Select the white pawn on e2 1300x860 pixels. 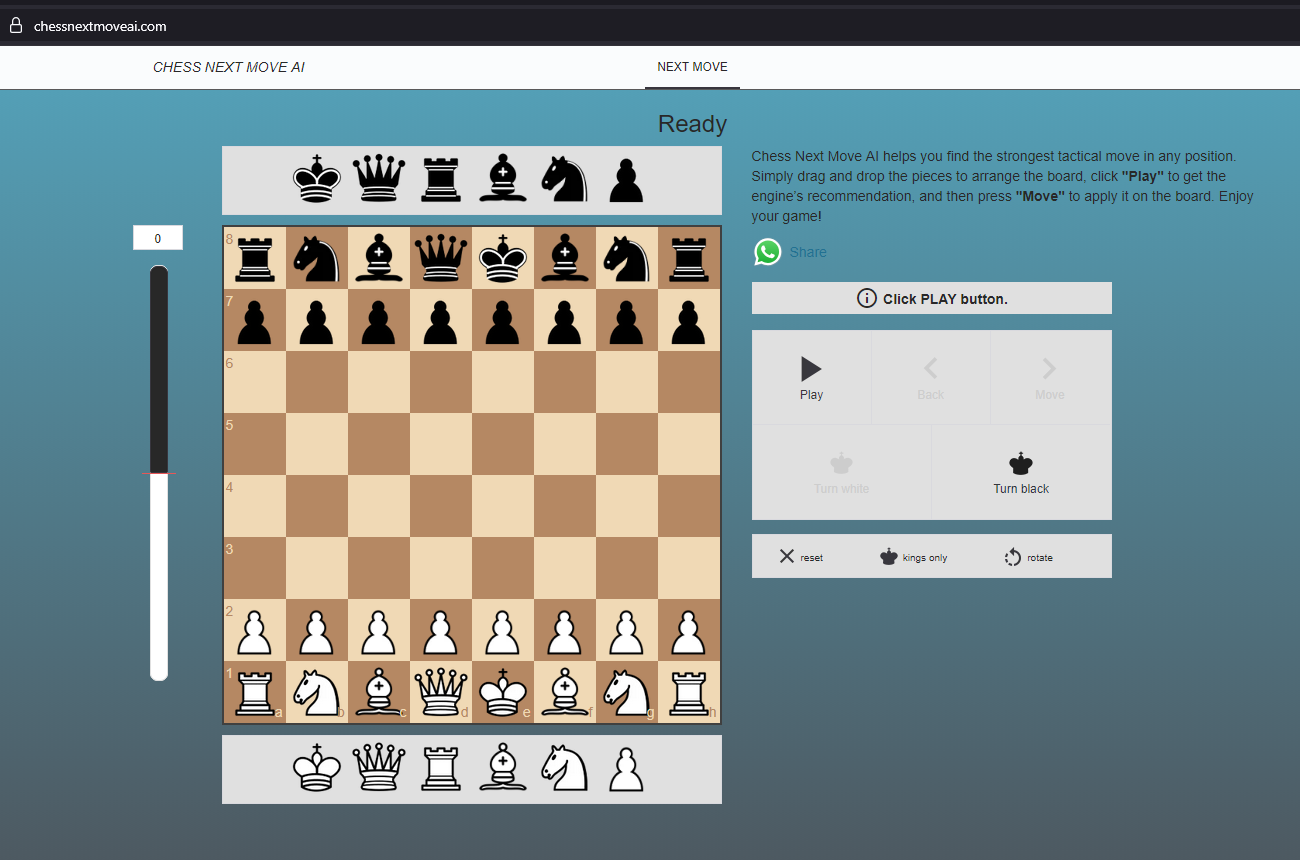503,629
